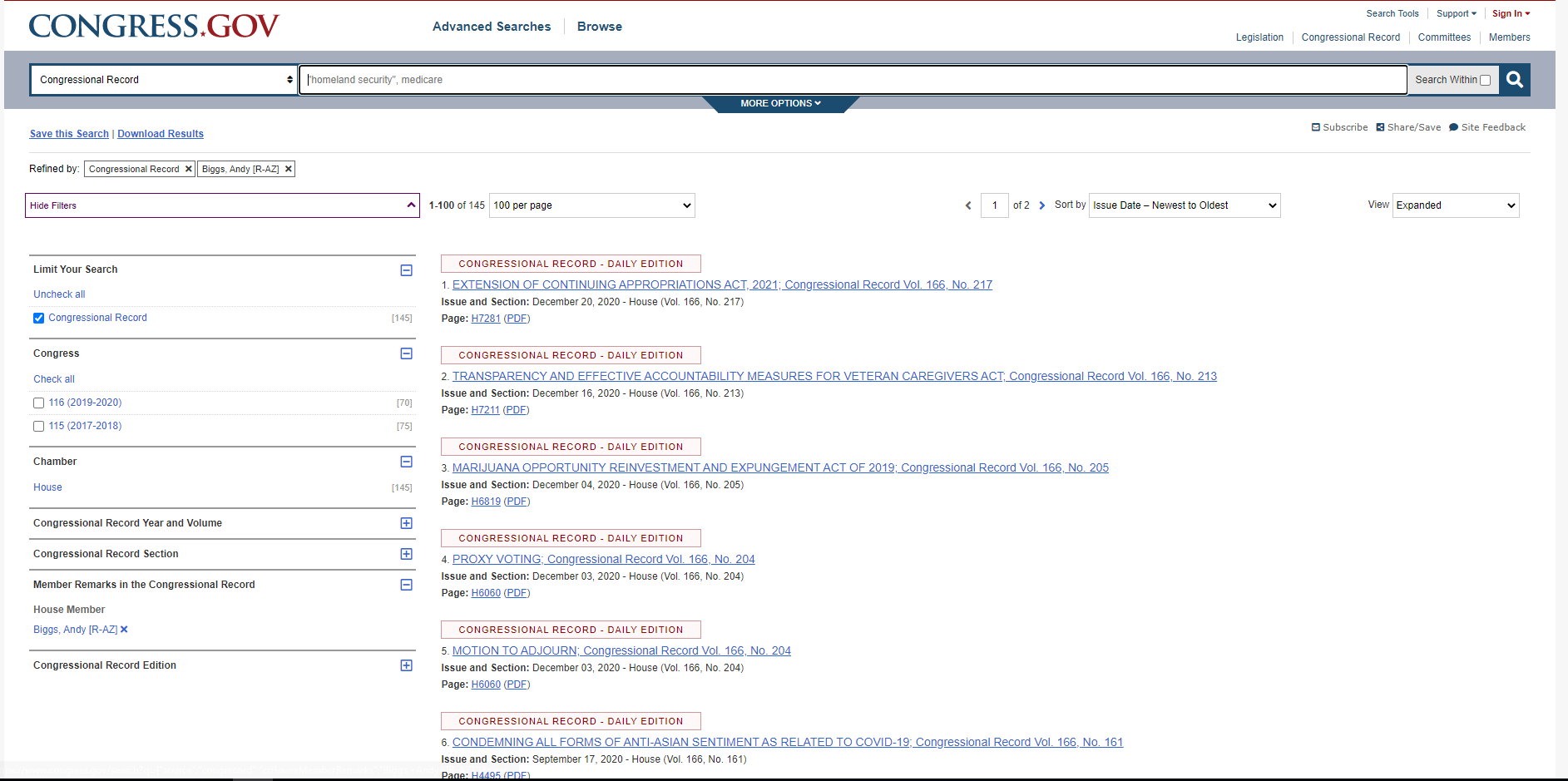This screenshot has width=1568, height=781.
Task: Expand Congressional Record Section filter
Action: point(406,554)
